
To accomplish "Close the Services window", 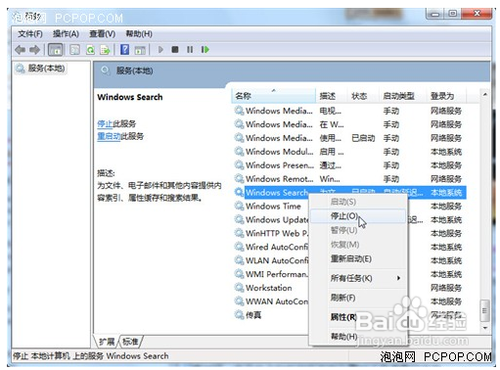I will (x=477, y=14).
